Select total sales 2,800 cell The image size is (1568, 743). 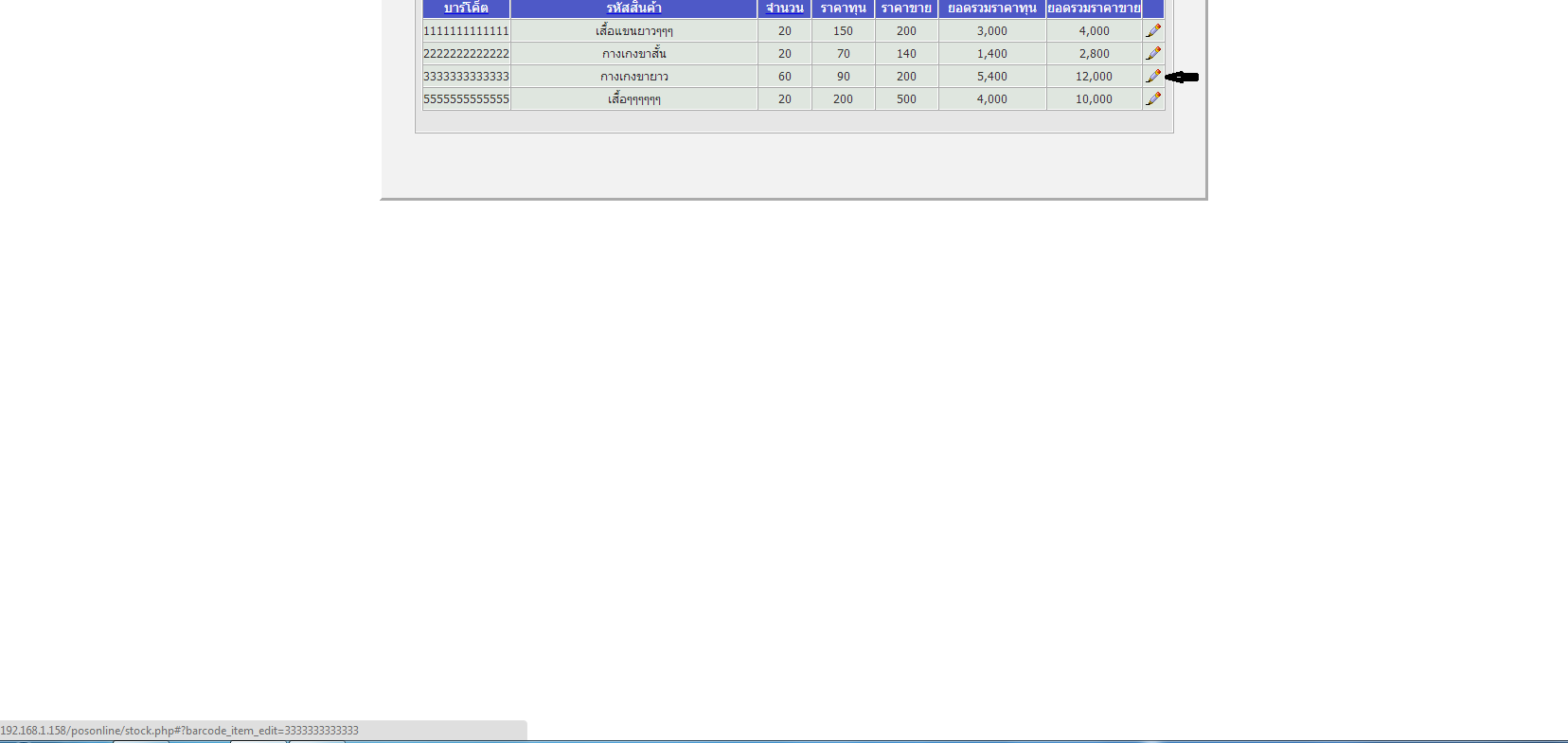pyautogui.click(x=1095, y=54)
